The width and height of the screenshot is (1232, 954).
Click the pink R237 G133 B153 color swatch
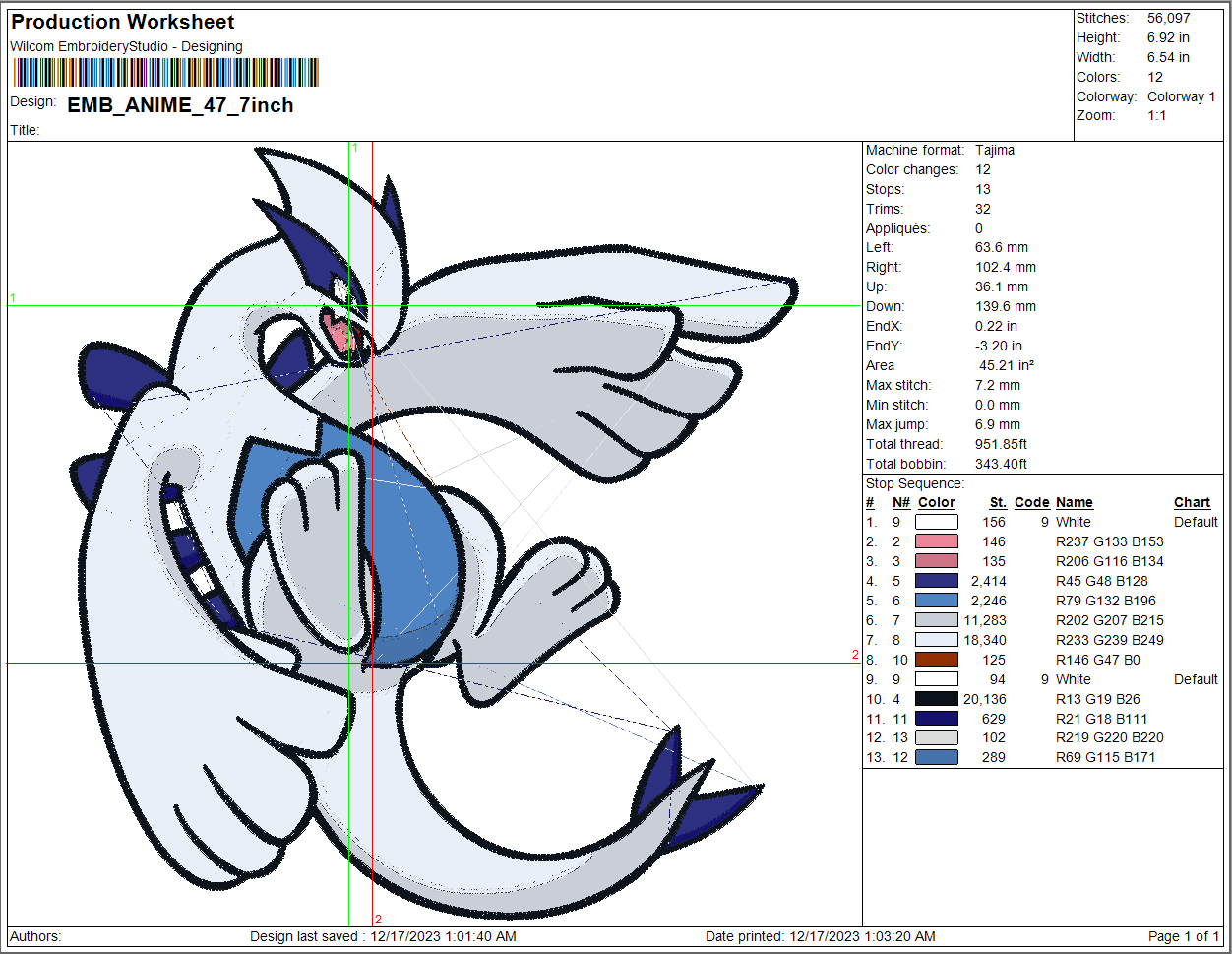(x=936, y=541)
